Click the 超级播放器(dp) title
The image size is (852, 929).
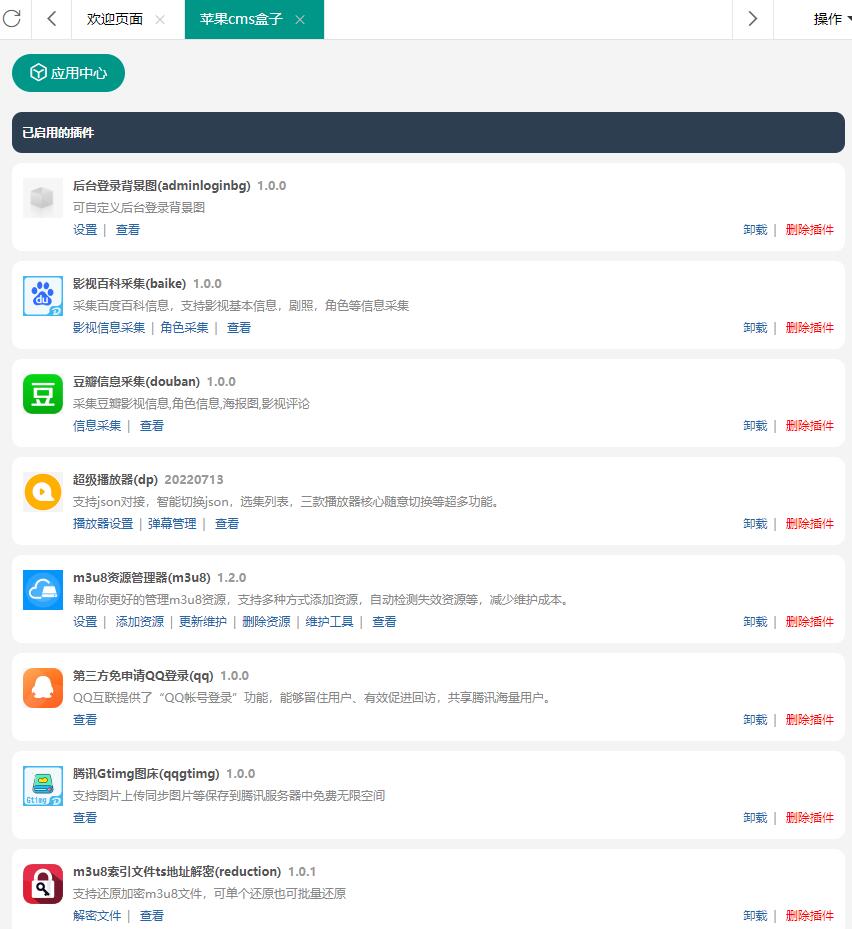pos(116,480)
